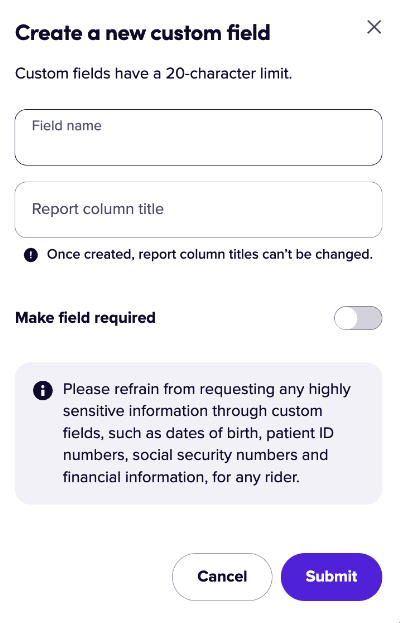The width and height of the screenshot is (400, 623).
Task: Close the custom field dialog with X
Action: point(374,27)
